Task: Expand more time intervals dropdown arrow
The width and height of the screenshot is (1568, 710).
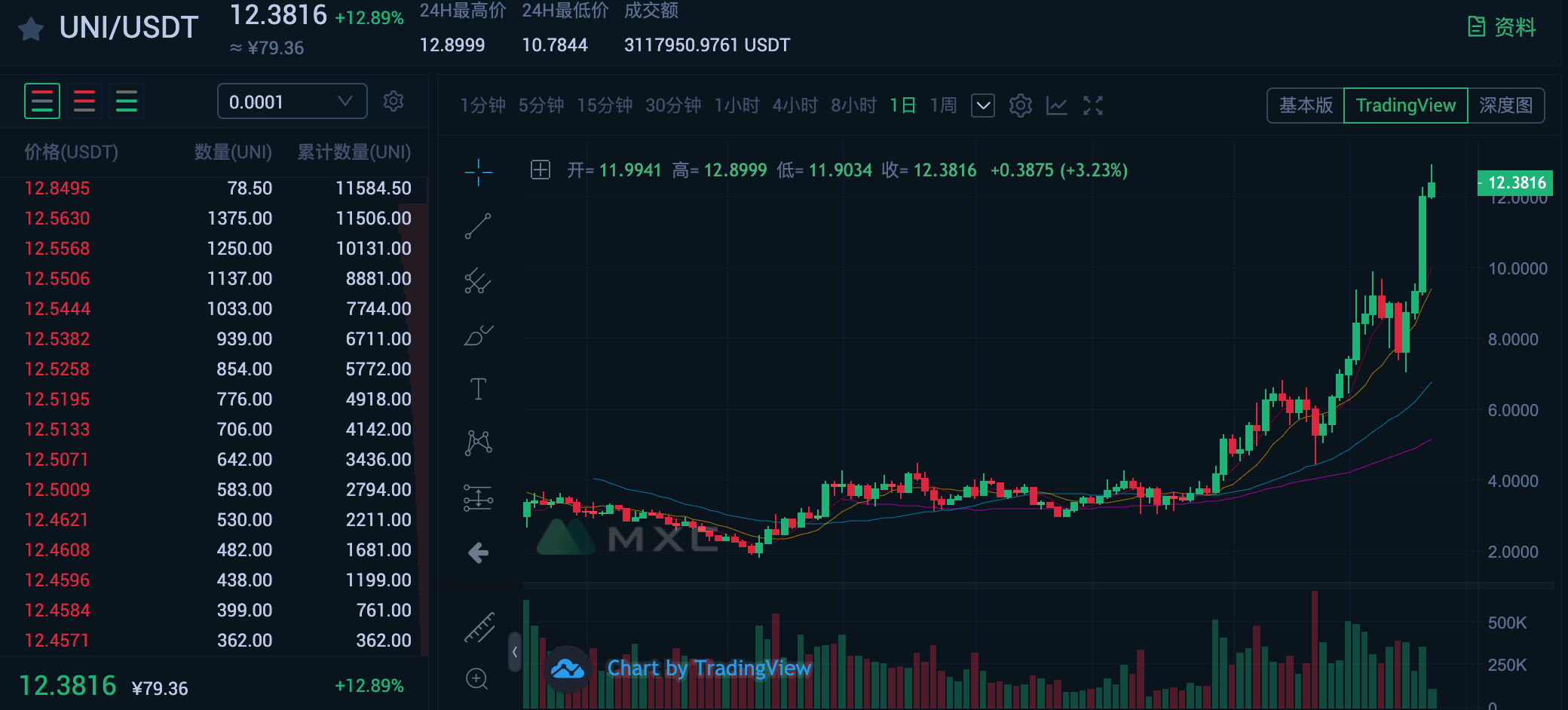Action: point(983,106)
